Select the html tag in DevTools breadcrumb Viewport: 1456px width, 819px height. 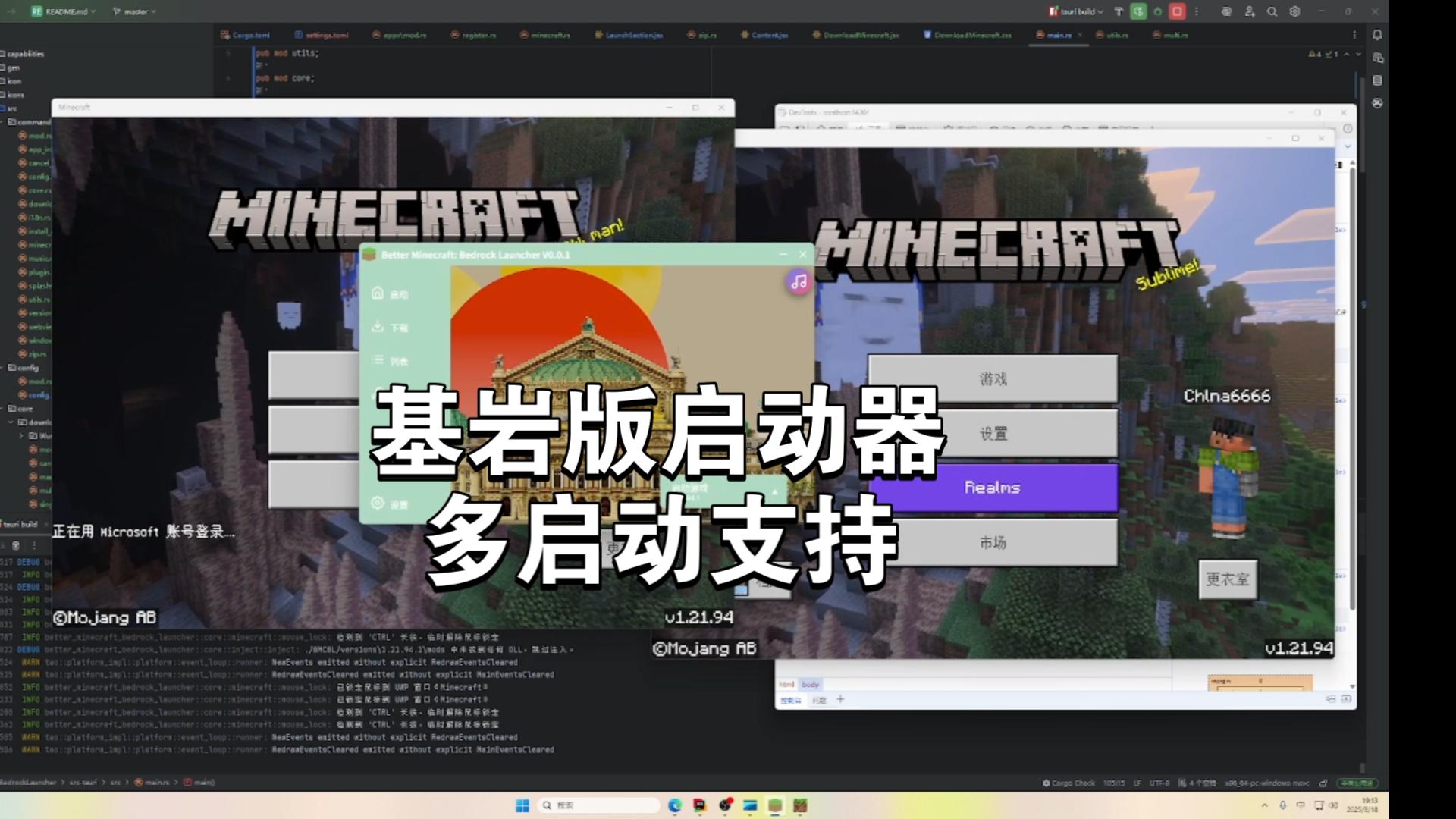(x=787, y=684)
